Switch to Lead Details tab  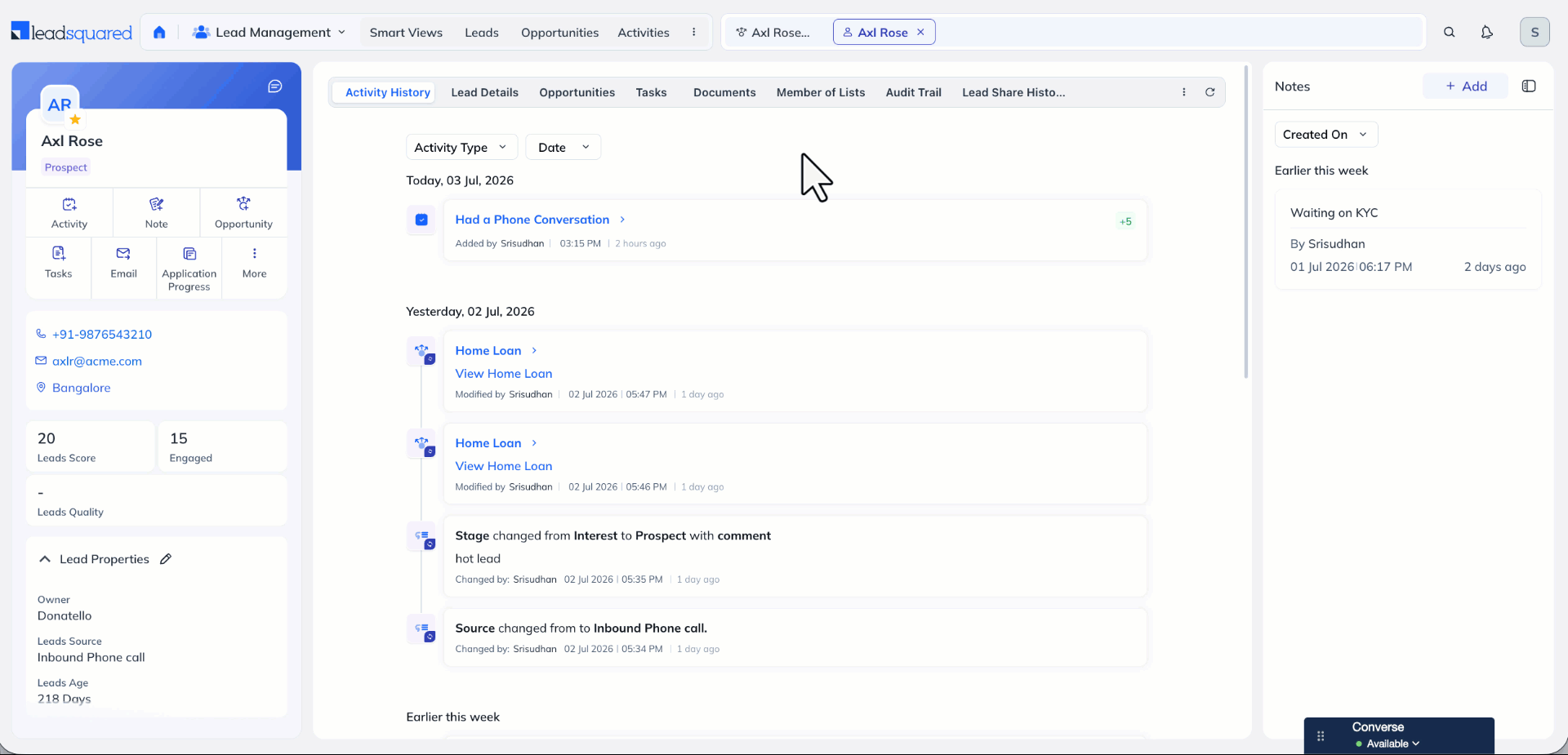(484, 92)
